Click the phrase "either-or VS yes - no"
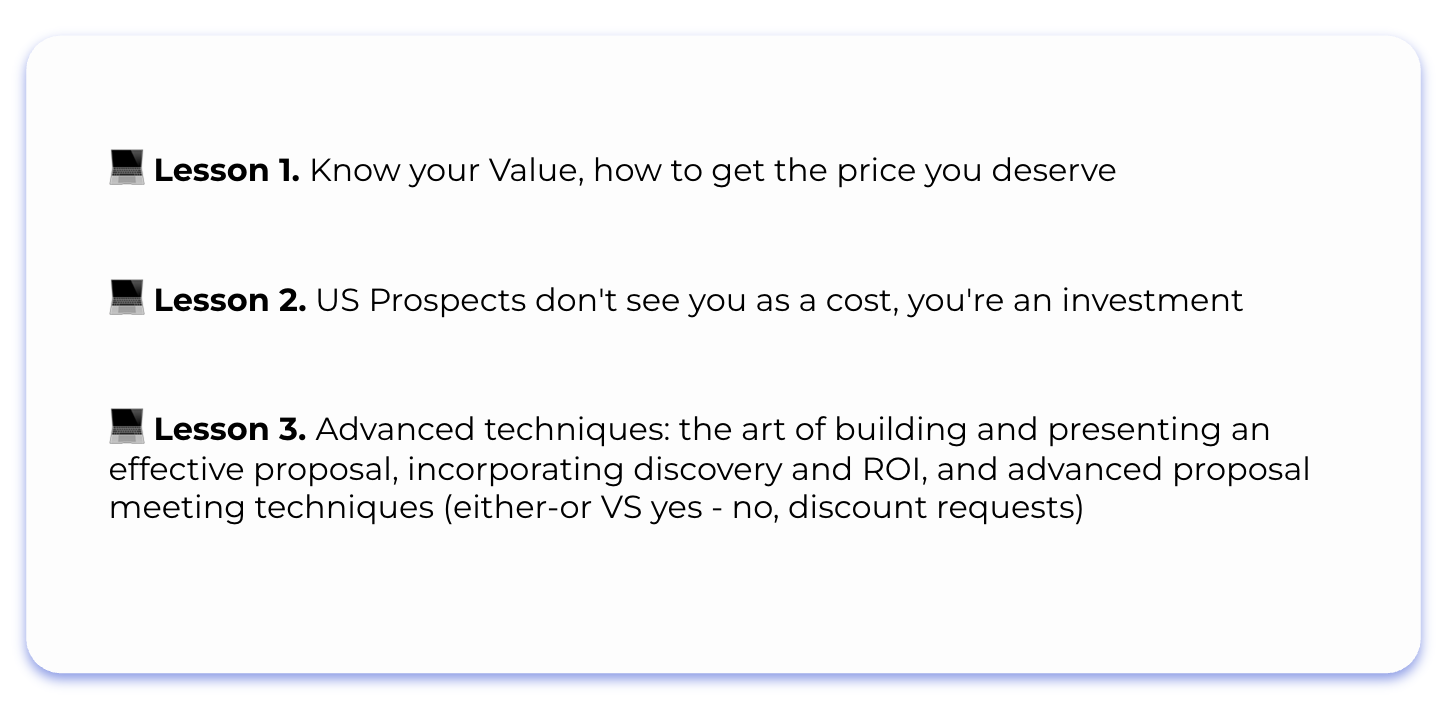 [606, 508]
